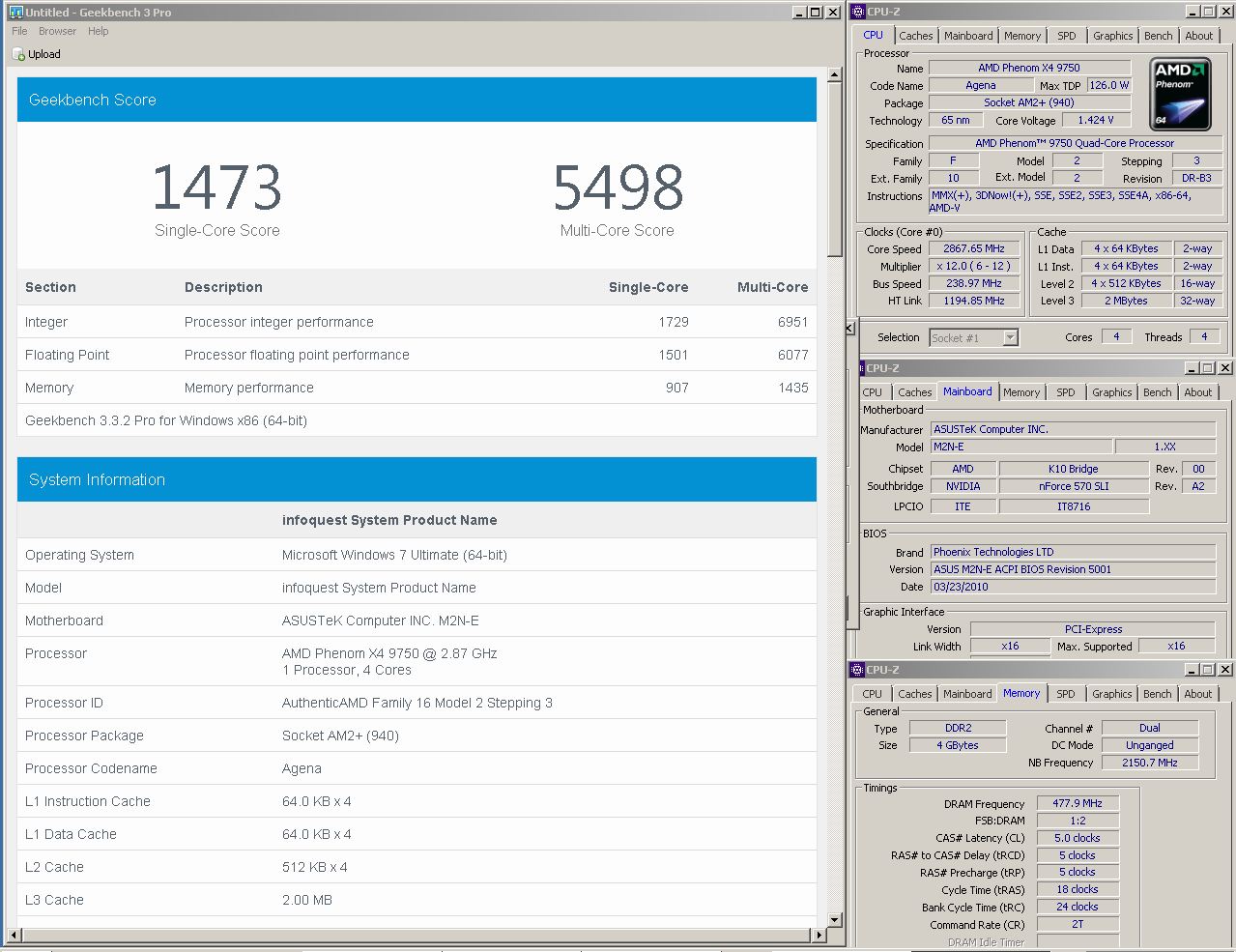
Task: Select the About tab in the Memory CPU-Z window
Action: (x=1197, y=694)
